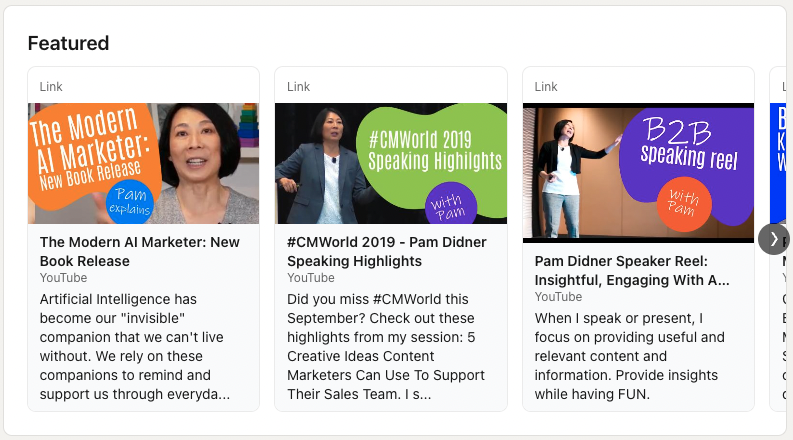Click YouTube source under #CMWorld card
The width and height of the screenshot is (793, 440).
311,278
